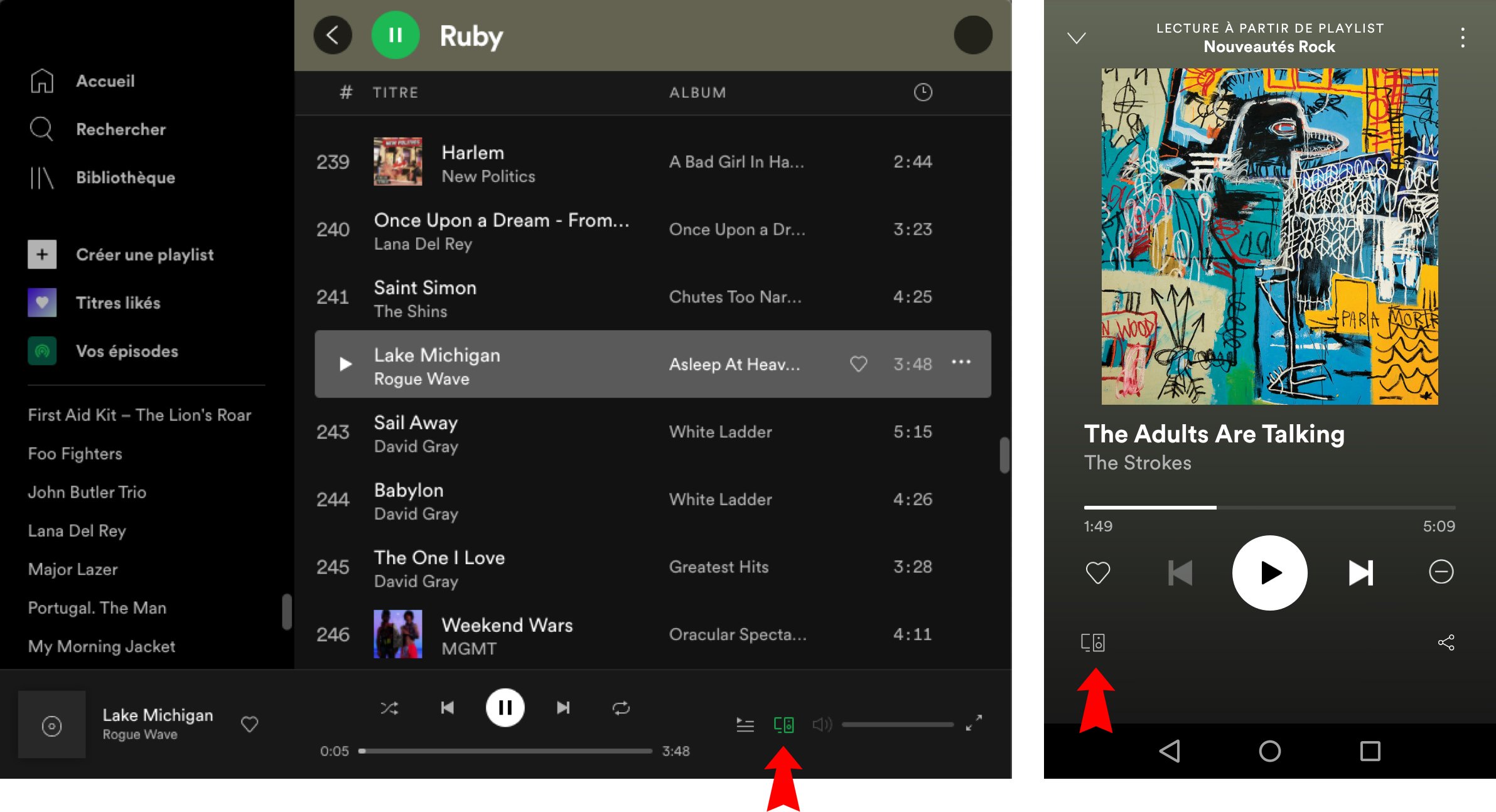The width and height of the screenshot is (1496, 812).
Task: Open the Foo Fighters playlist
Action: pyautogui.click(x=75, y=453)
